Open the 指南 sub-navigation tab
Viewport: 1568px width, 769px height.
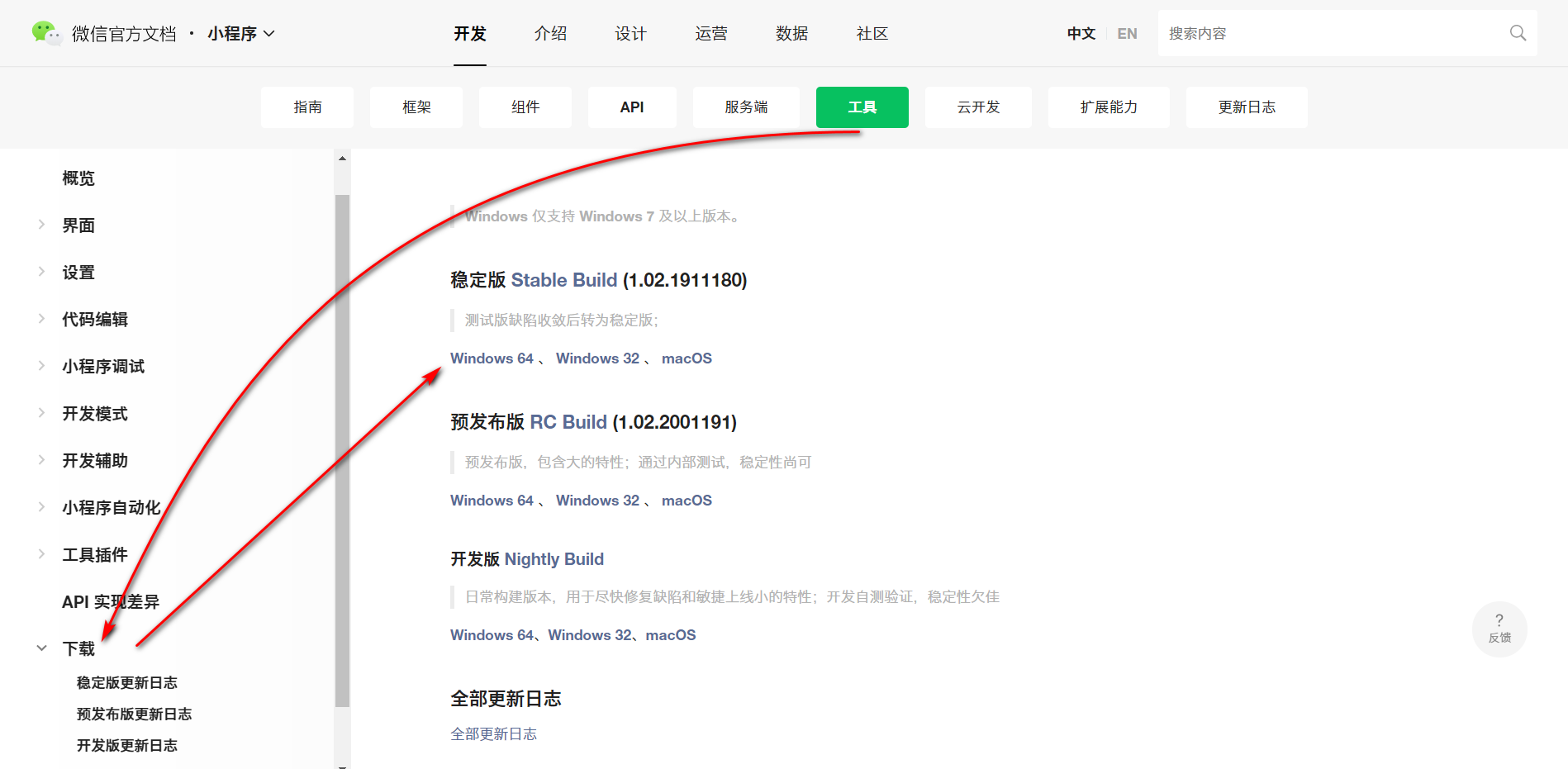[307, 107]
